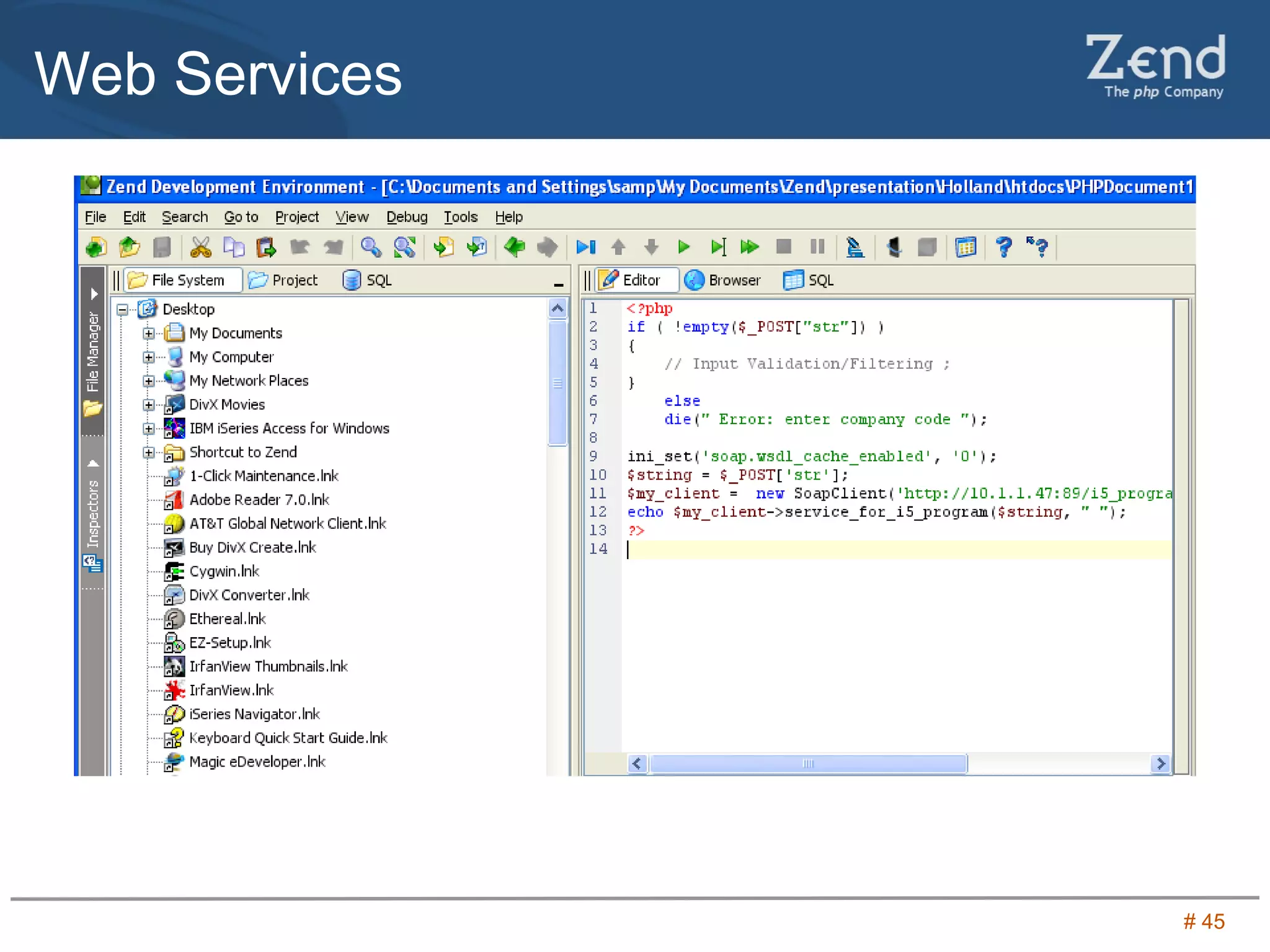The width and height of the screenshot is (1270, 952).
Task: Toggle the File Manager side panel
Action: click(92, 351)
